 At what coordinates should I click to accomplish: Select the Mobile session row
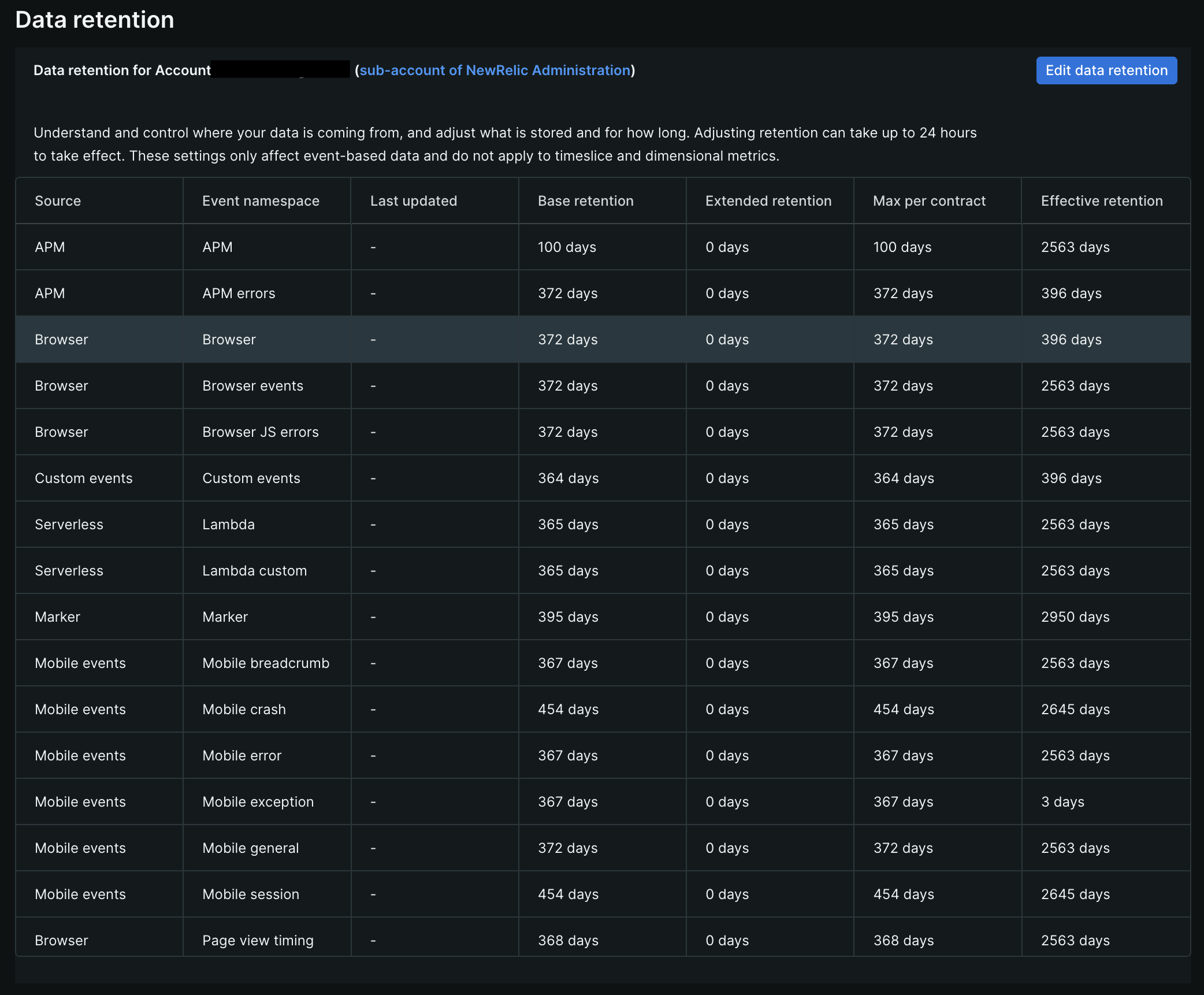tap(250, 894)
